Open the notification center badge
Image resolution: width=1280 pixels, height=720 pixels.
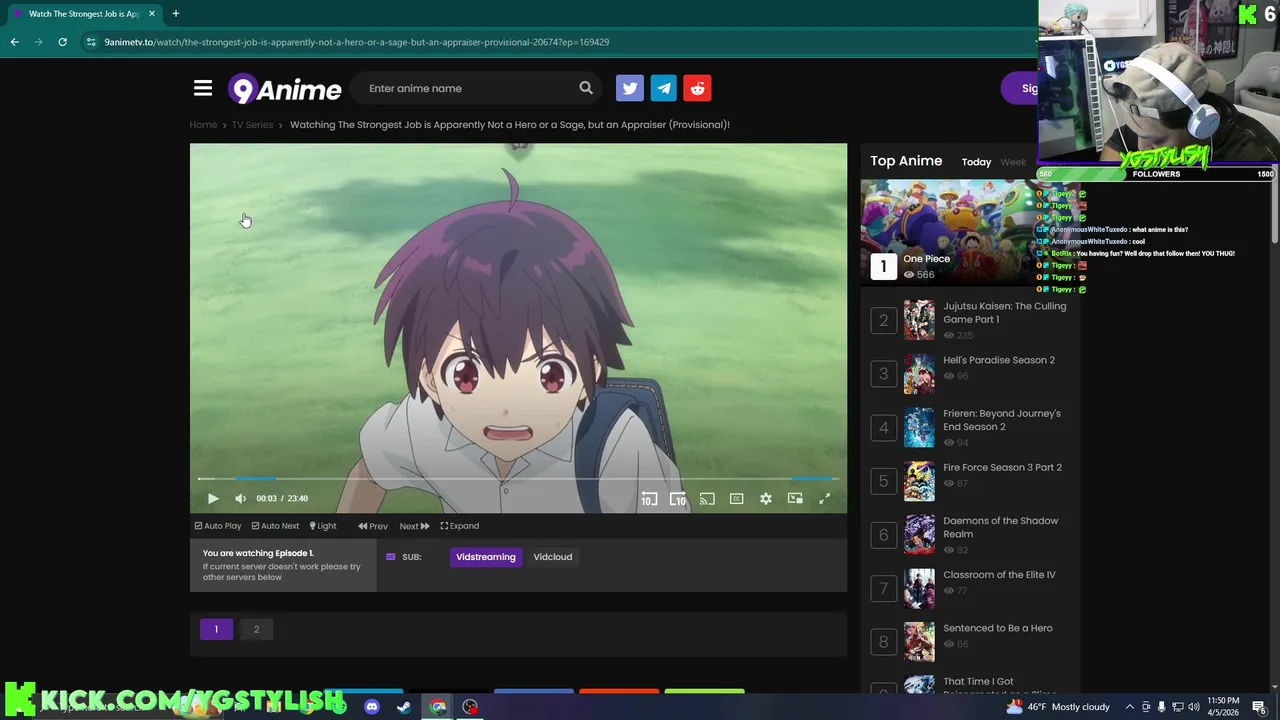(x=1260, y=707)
